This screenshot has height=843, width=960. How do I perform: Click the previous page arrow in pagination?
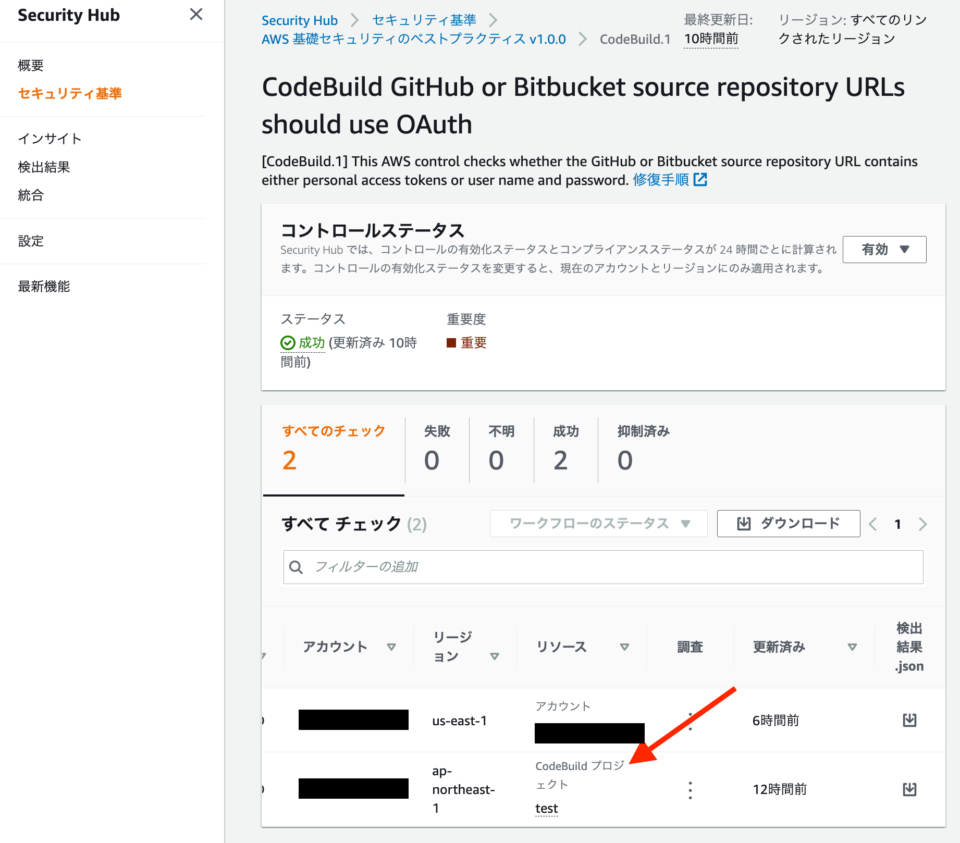(x=874, y=523)
